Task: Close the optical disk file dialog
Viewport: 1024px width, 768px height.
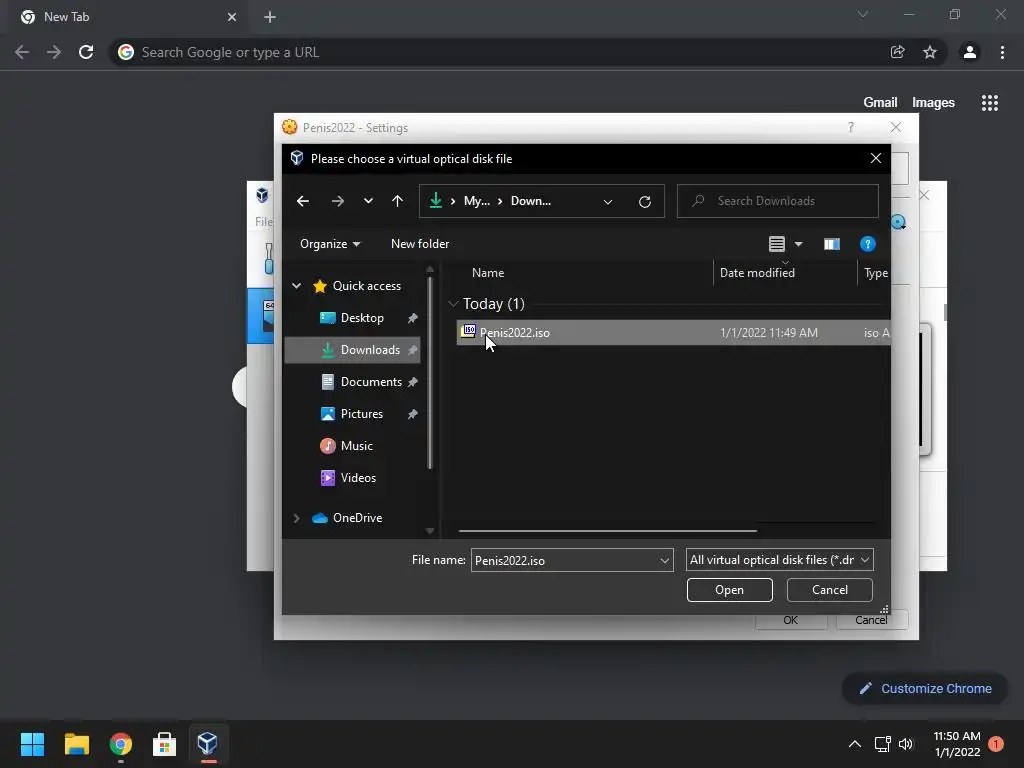Action: 876,158
